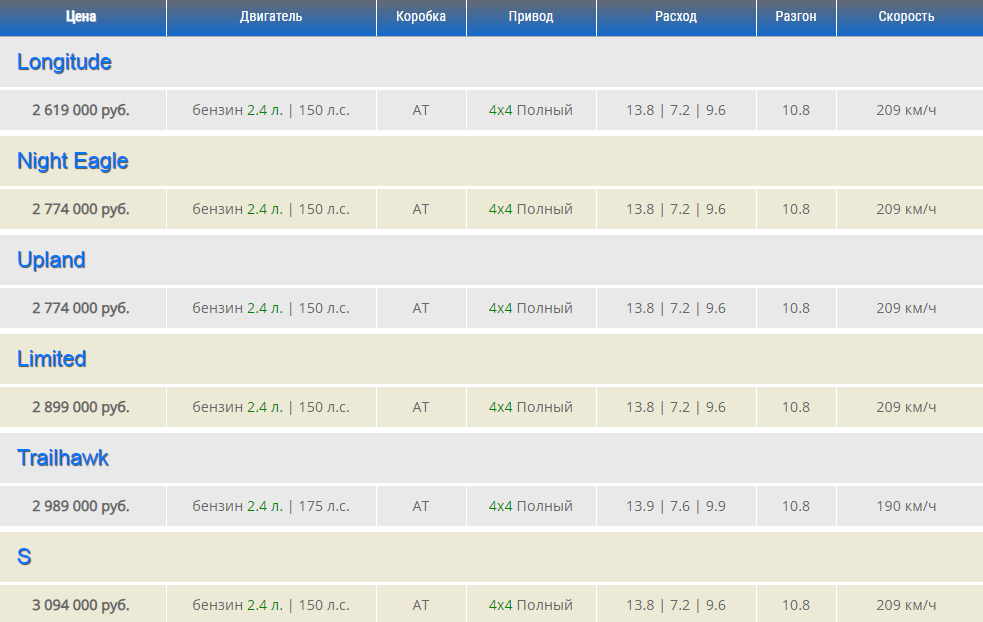
Task: Open the S trim link
Action: (x=24, y=557)
